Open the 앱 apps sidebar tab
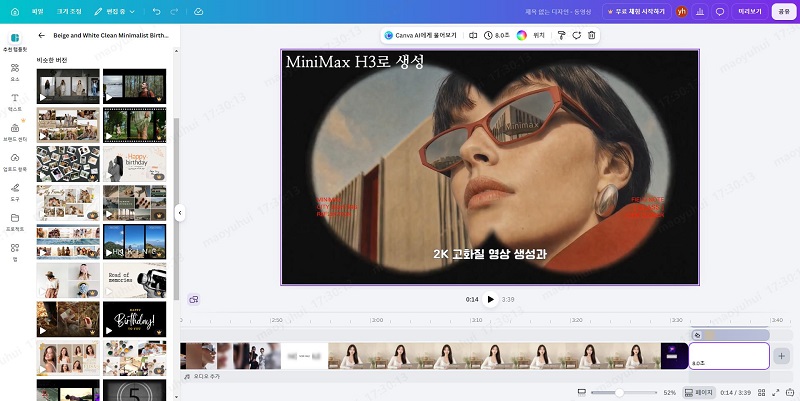 [15, 252]
